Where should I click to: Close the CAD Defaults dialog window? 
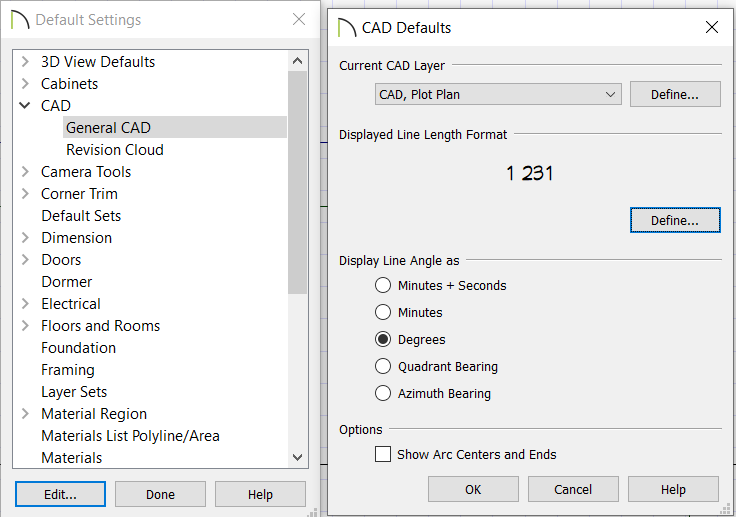[x=712, y=27]
